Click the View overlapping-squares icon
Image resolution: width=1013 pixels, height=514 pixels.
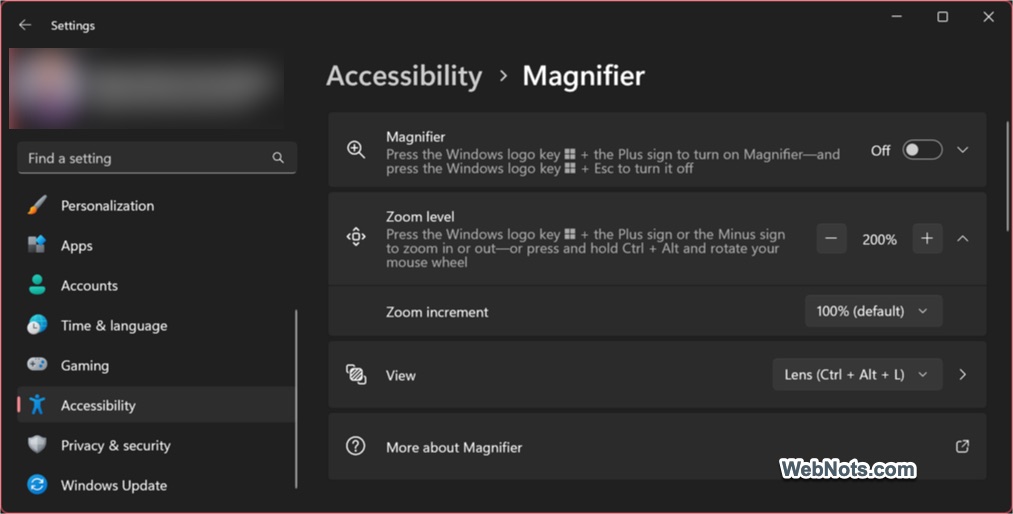click(356, 375)
